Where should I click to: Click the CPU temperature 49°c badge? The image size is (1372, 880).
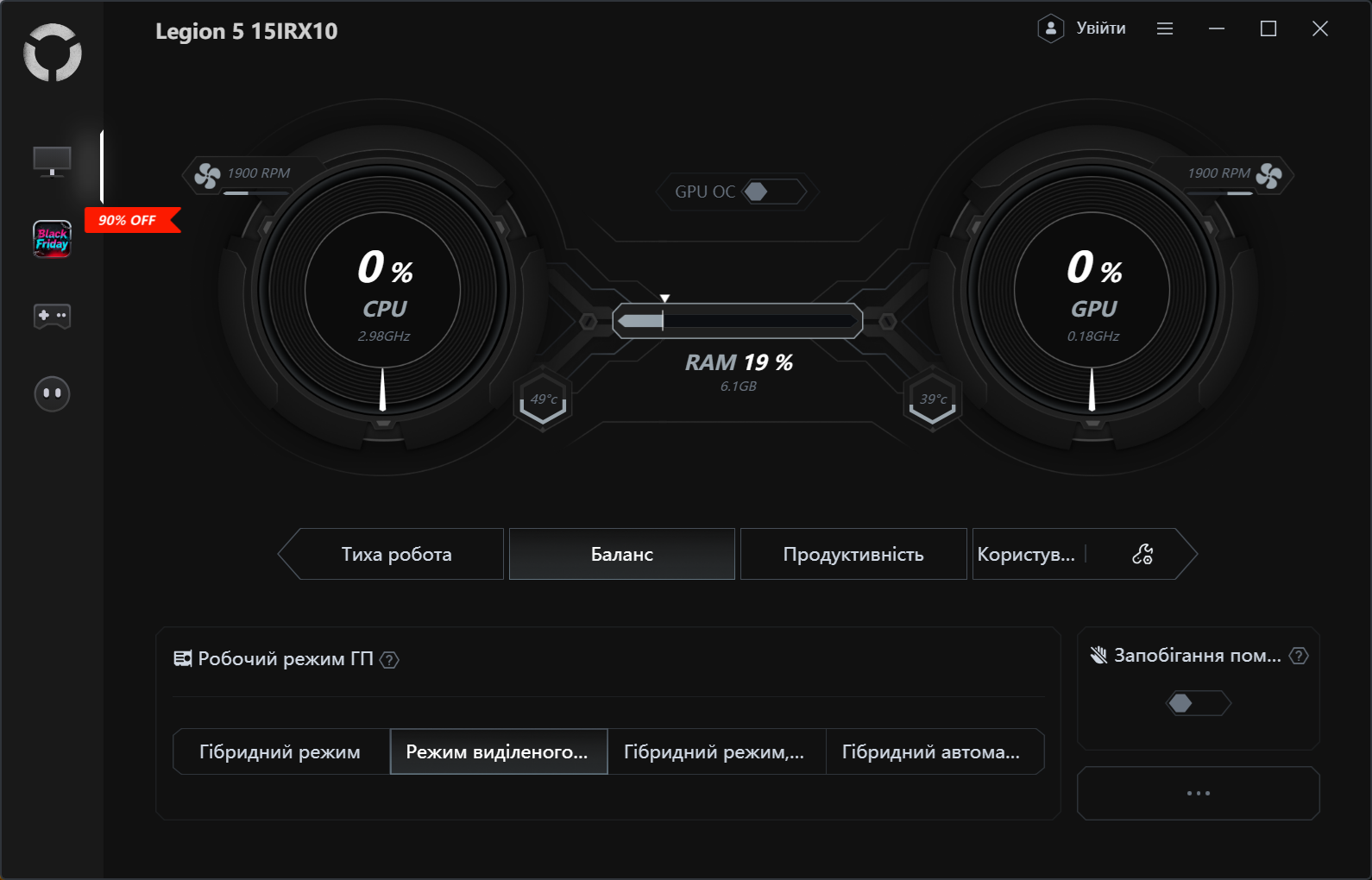click(543, 401)
